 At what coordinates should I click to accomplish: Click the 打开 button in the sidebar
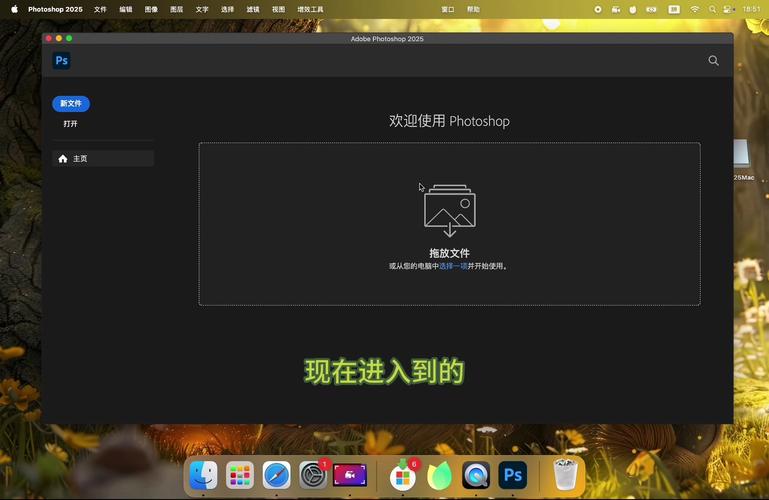point(71,124)
